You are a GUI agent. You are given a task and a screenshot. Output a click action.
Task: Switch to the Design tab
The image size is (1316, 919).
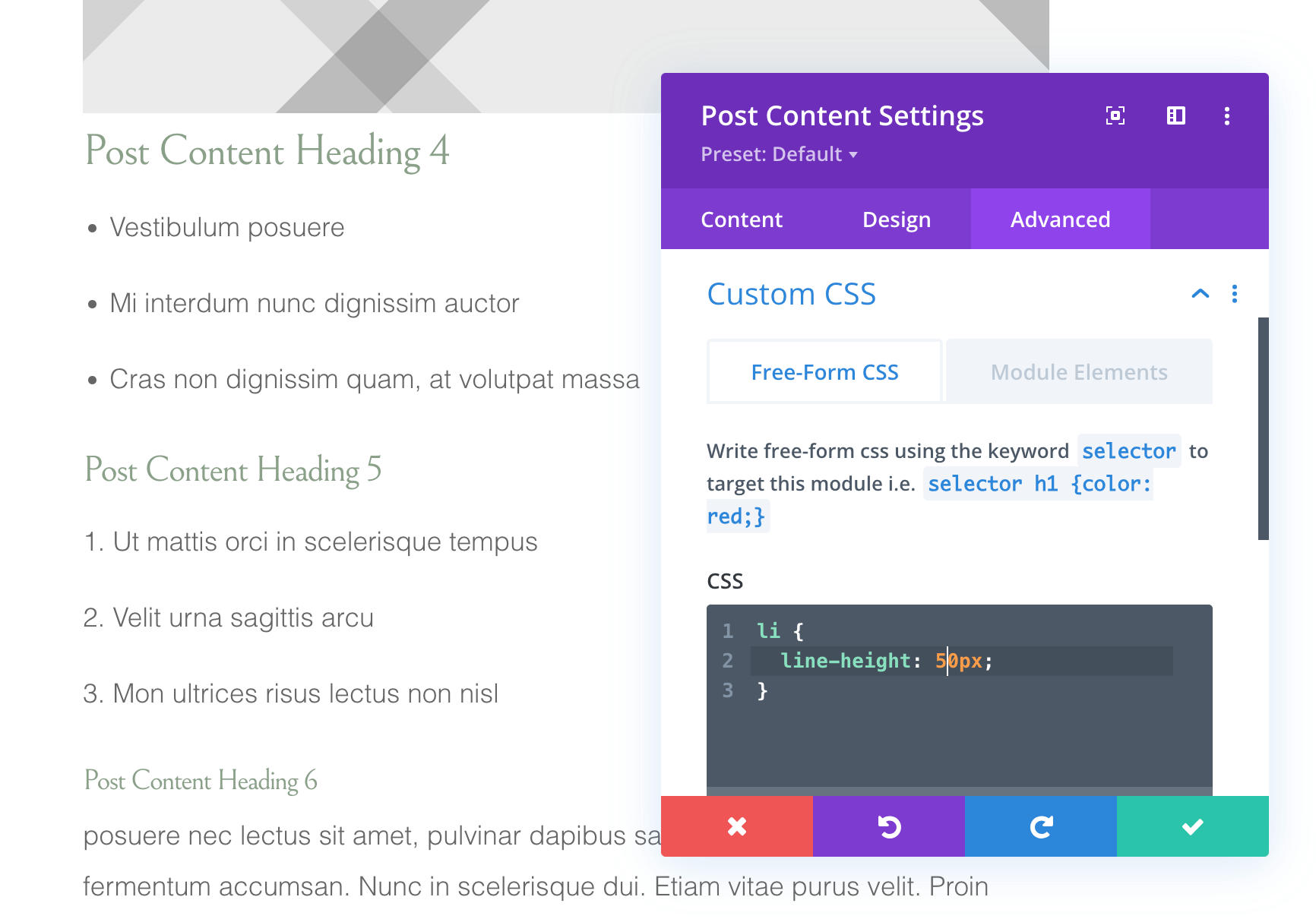[x=896, y=219]
